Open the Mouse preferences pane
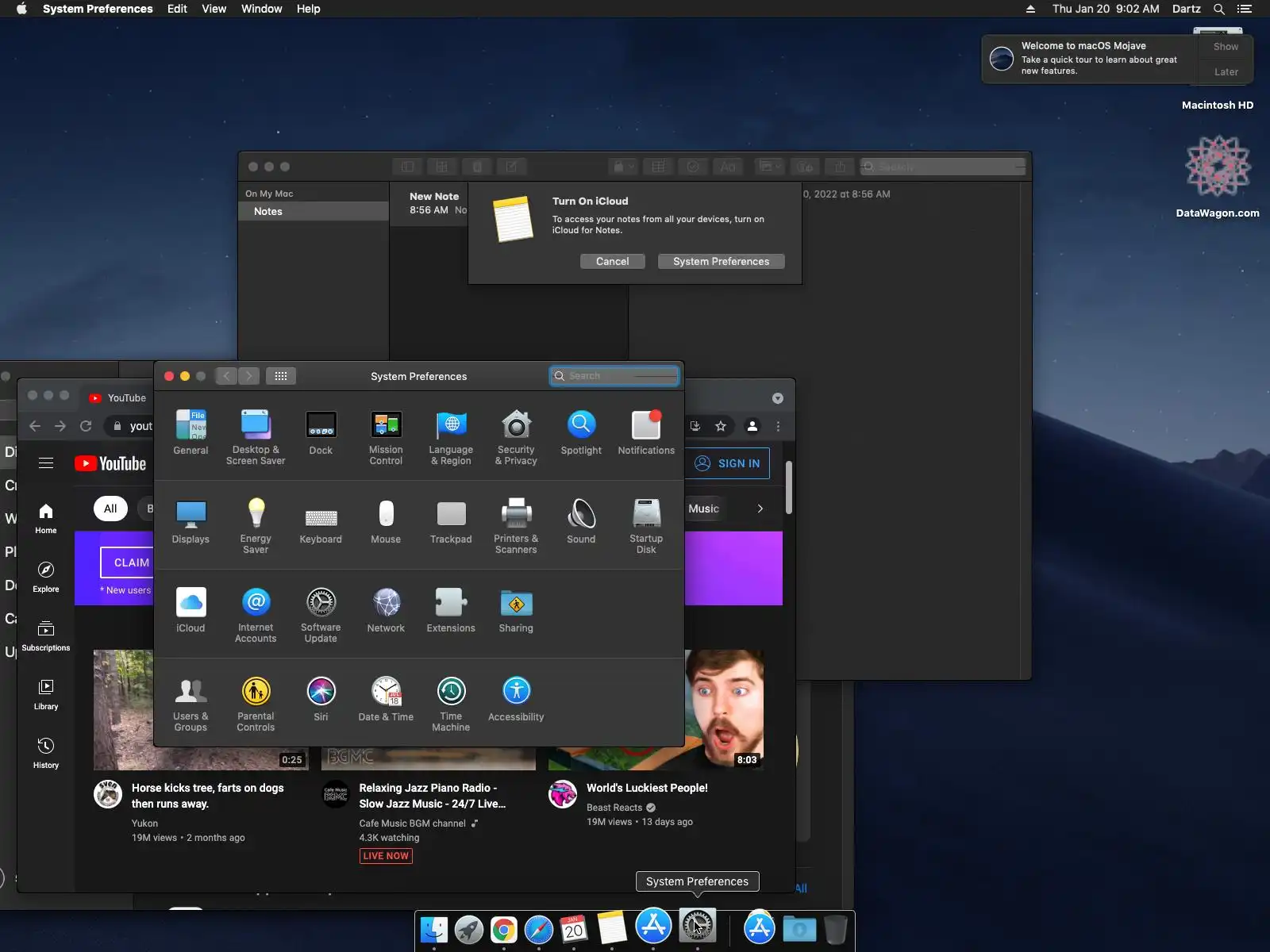 tap(386, 521)
